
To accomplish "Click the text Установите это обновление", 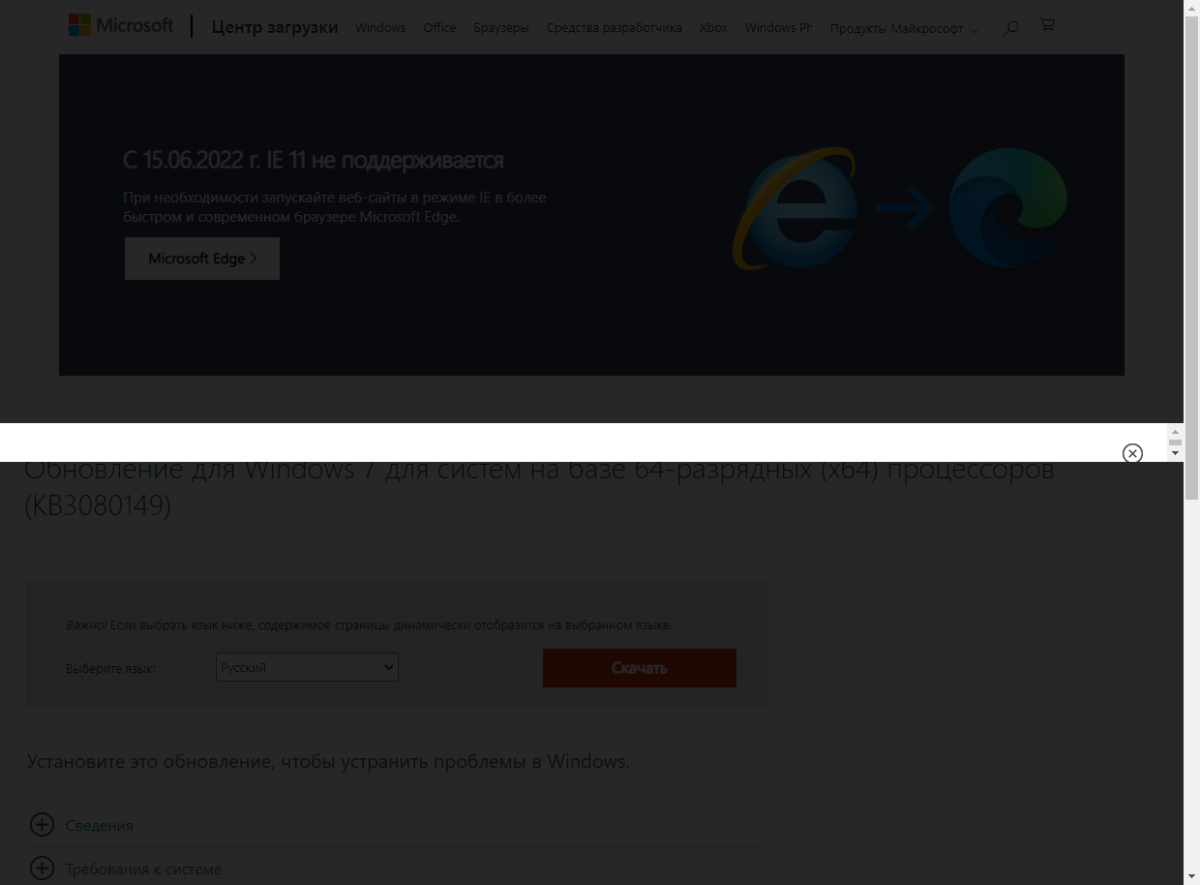I will 328,761.
